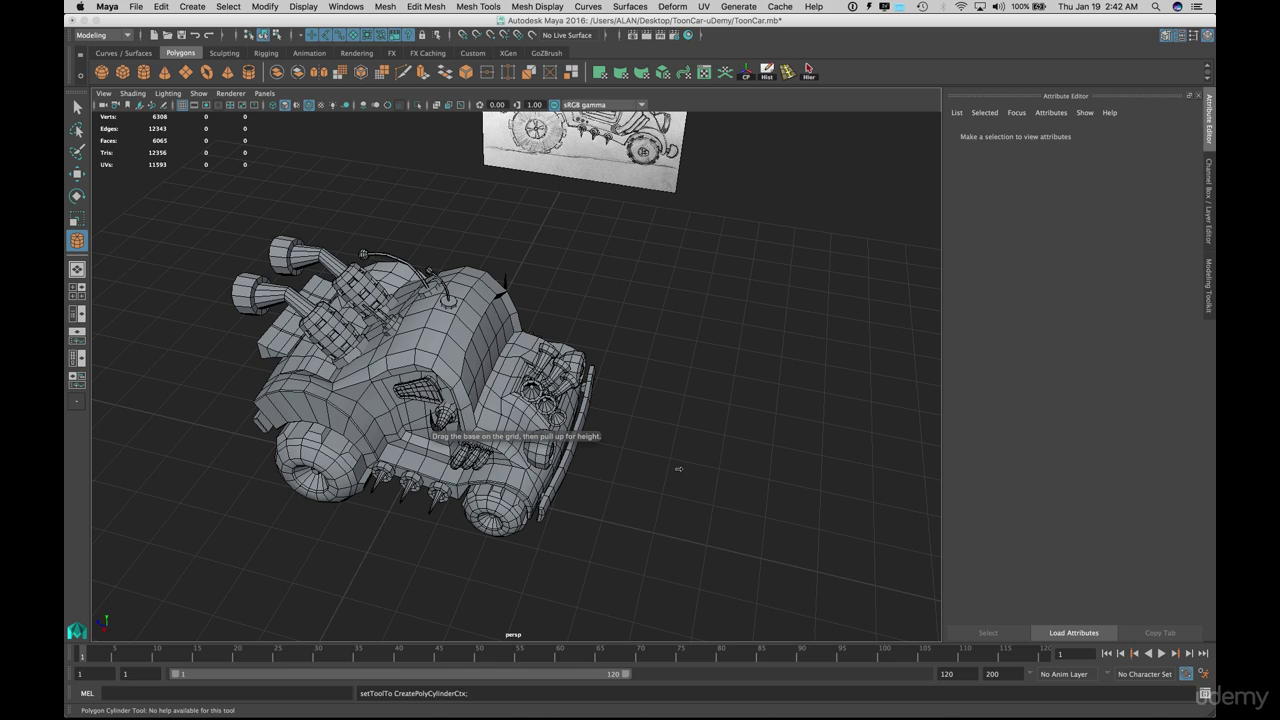Open the sRGB gamma view transform dropdown
The height and width of the screenshot is (720, 1280).
(604, 104)
